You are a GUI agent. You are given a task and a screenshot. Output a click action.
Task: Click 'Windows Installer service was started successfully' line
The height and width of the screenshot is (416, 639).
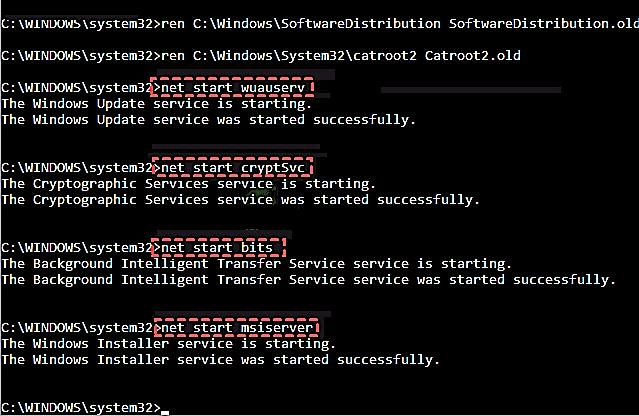(x=220, y=359)
